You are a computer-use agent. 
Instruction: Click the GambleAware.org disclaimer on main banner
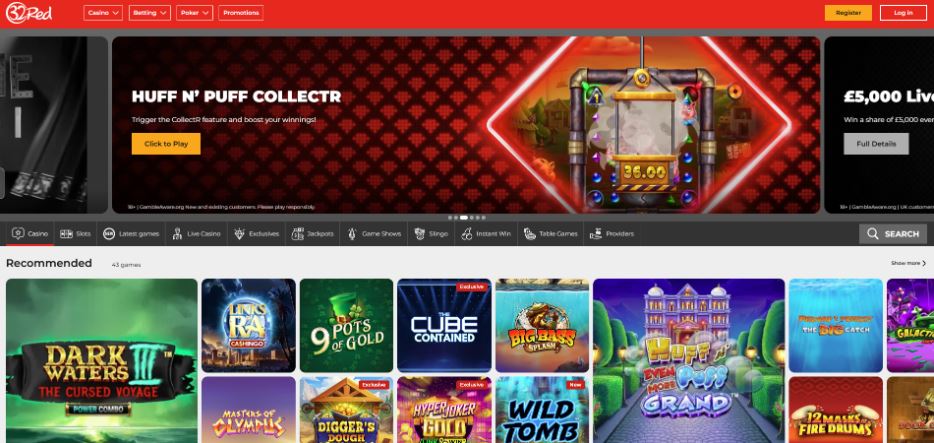tap(221, 207)
